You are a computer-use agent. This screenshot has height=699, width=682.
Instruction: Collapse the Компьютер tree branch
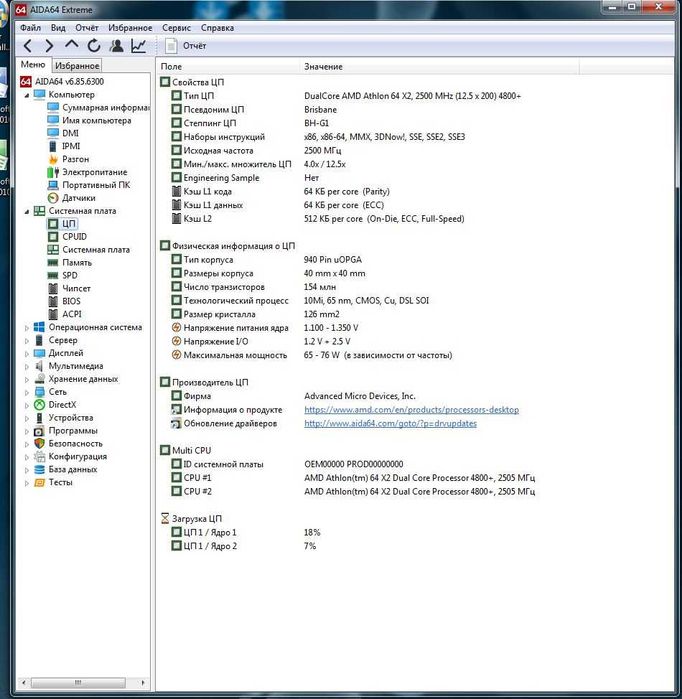(x=27, y=95)
